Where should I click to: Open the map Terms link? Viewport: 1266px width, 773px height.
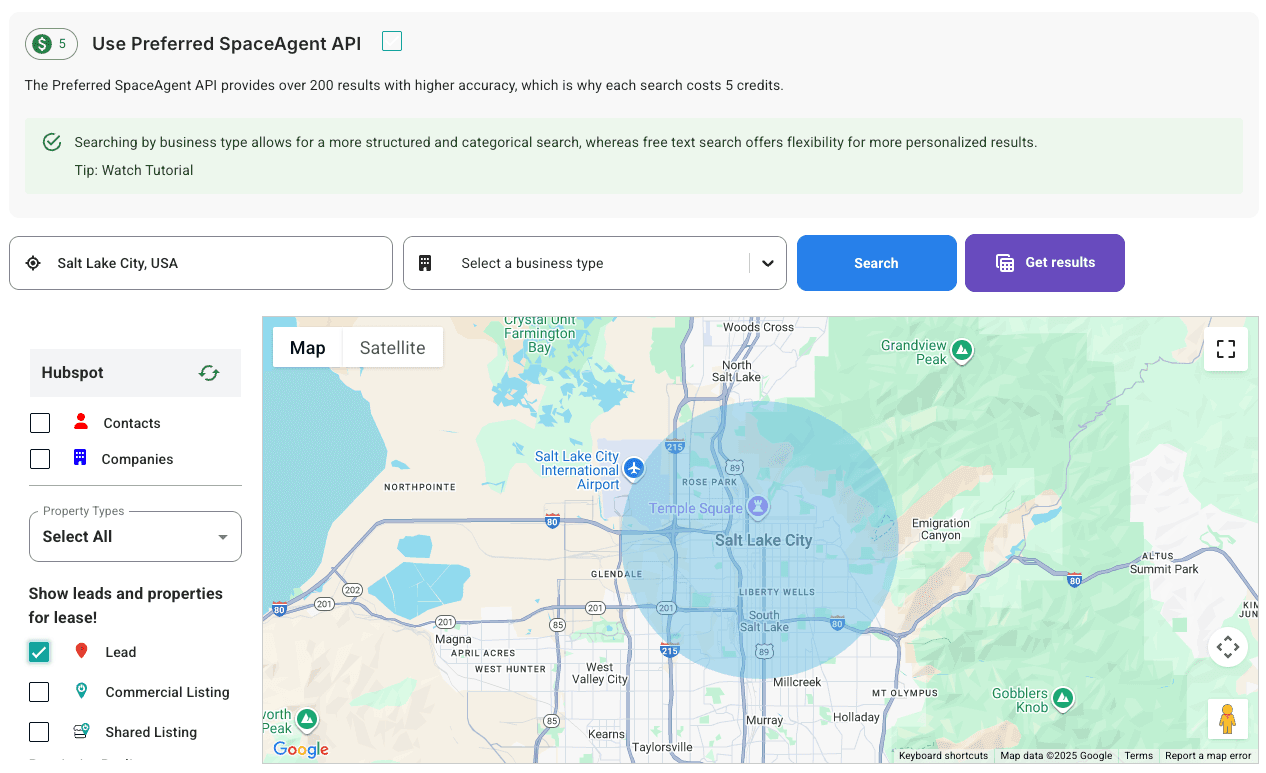1138,756
